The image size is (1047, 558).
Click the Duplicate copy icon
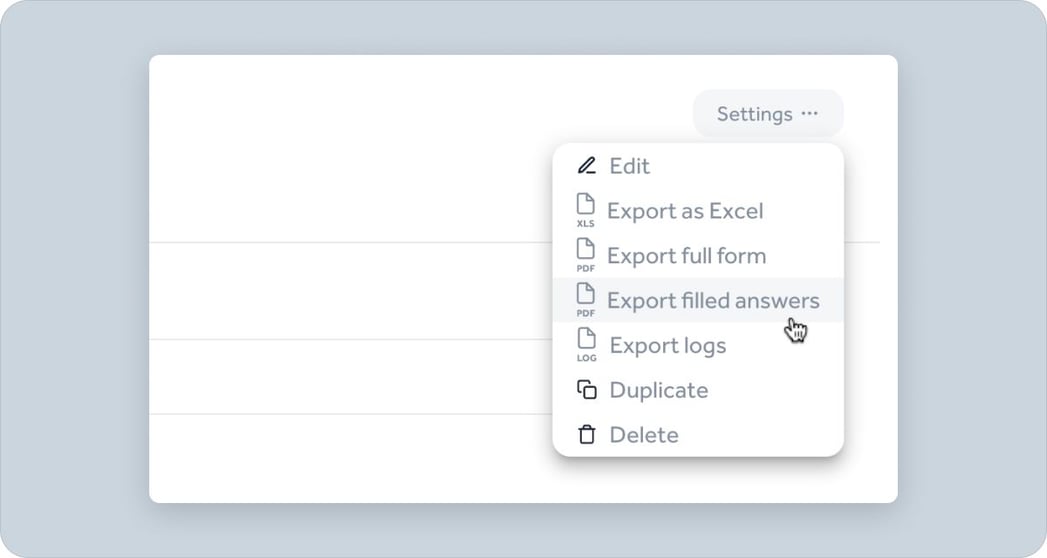tap(587, 390)
